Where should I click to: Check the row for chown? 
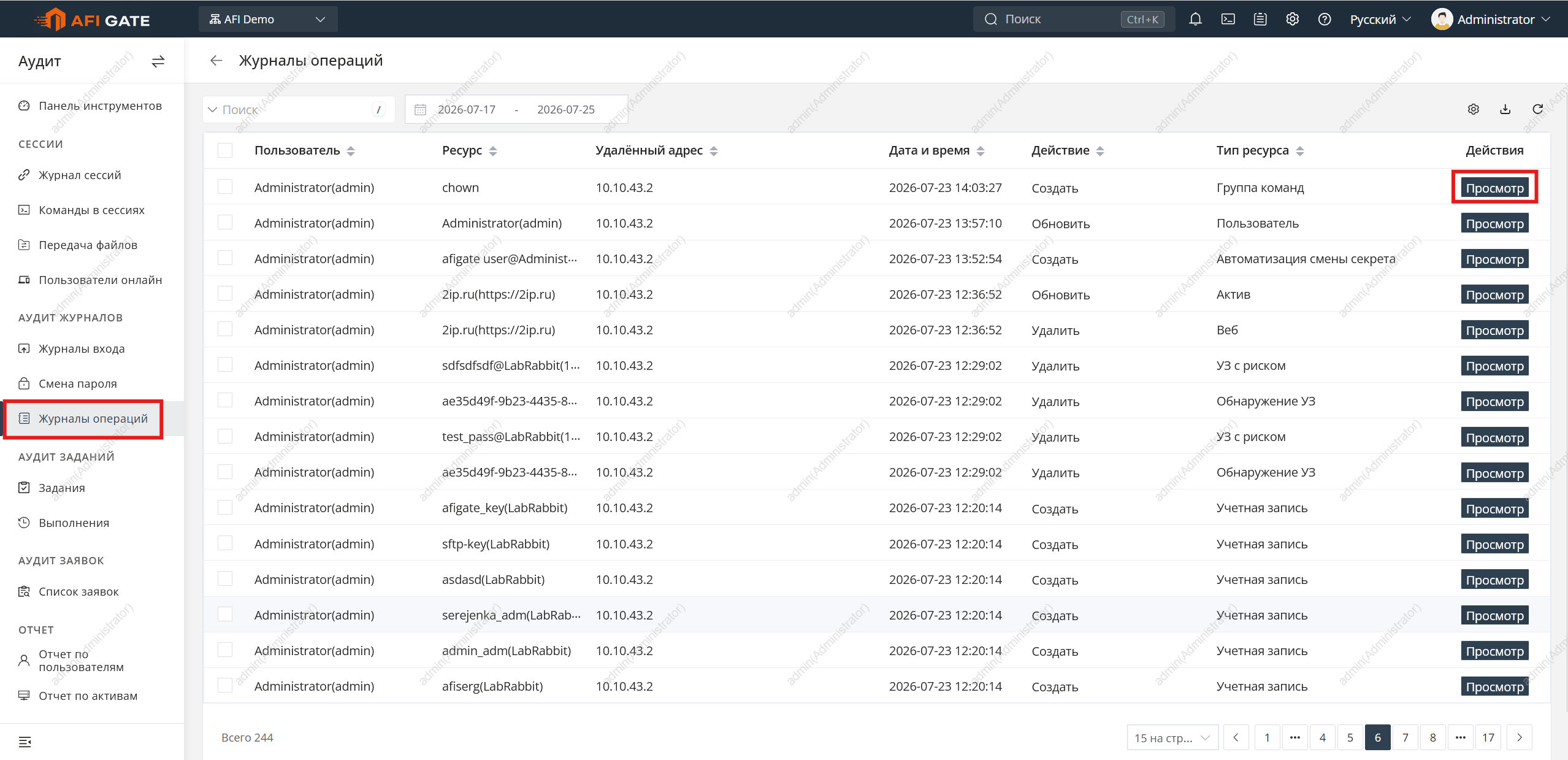tap(225, 186)
